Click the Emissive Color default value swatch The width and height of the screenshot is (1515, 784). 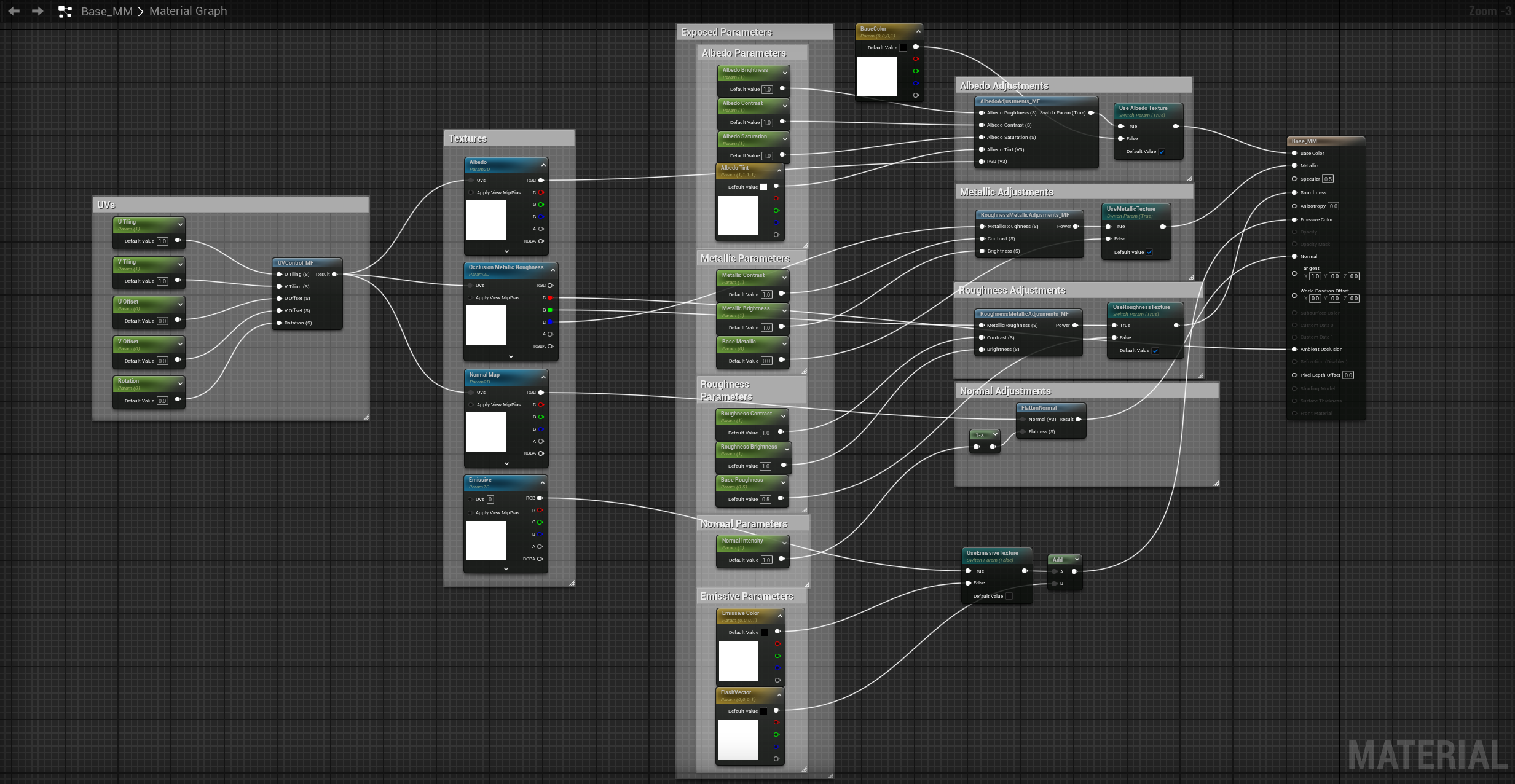765,632
